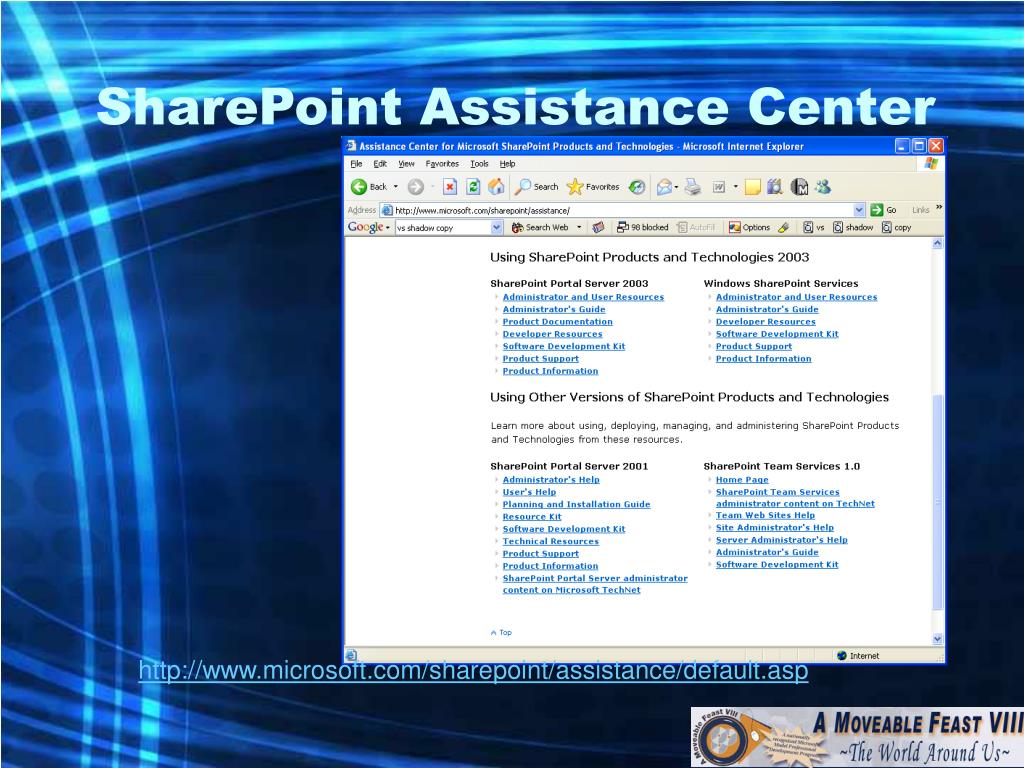Find the word 'copy' toolbar button
The height and width of the screenshot is (768, 1024).
coord(897,227)
